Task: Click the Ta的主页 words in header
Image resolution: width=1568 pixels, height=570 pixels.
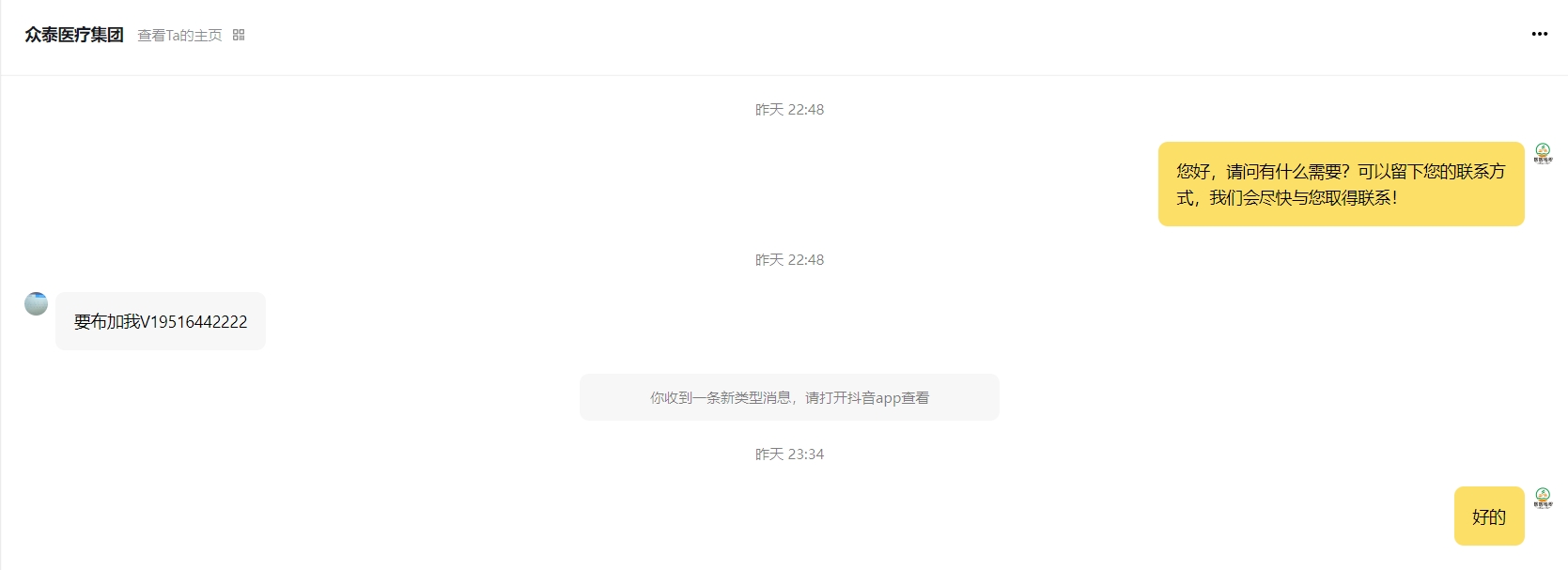Action: (x=194, y=35)
